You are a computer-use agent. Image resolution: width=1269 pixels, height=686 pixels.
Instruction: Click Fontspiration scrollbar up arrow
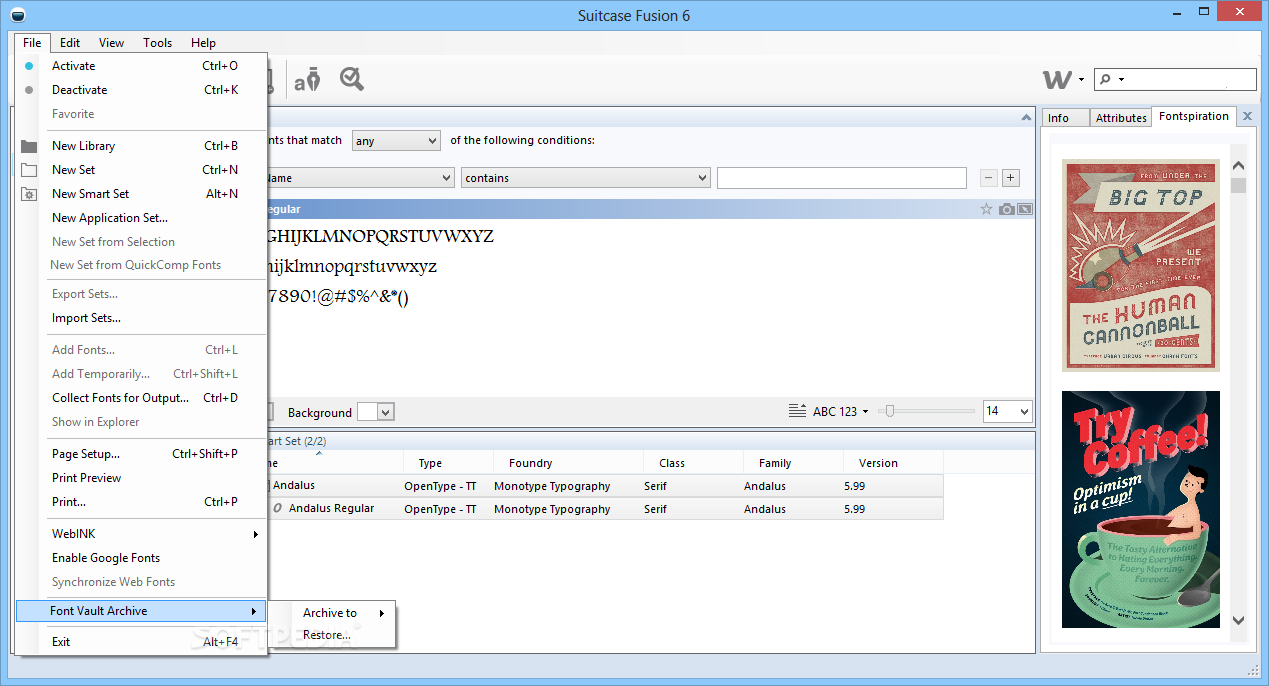click(x=1238, y=165)
